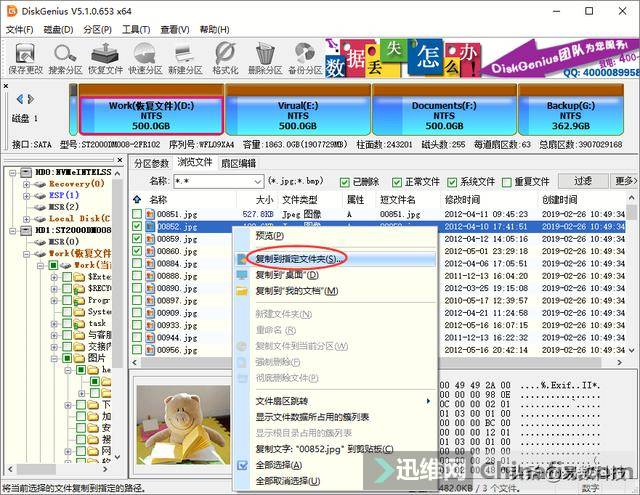Click the Format partition icon
640x495 pixels.
point(225,56)
